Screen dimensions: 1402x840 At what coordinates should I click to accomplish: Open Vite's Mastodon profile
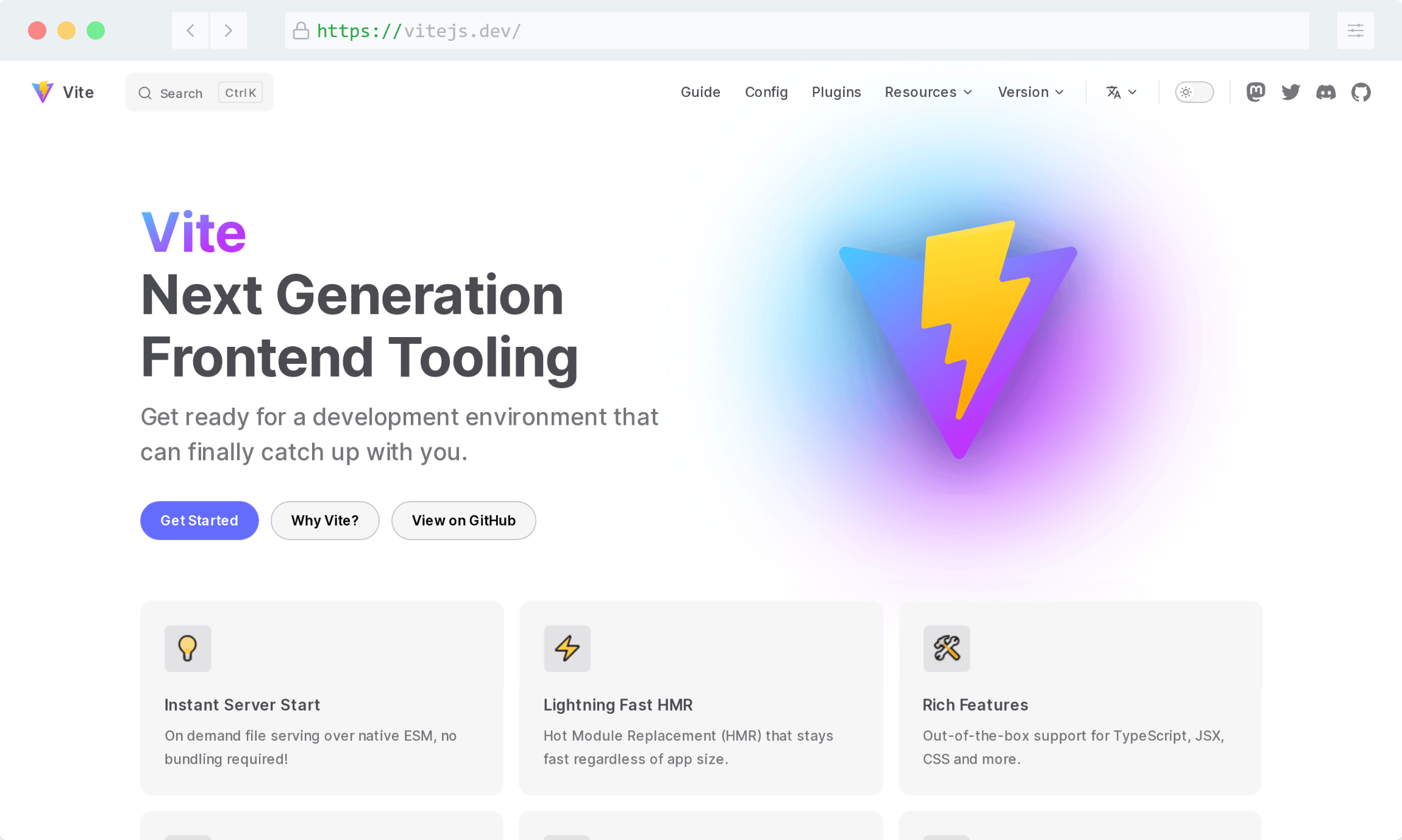click(x=1255, y=92)
